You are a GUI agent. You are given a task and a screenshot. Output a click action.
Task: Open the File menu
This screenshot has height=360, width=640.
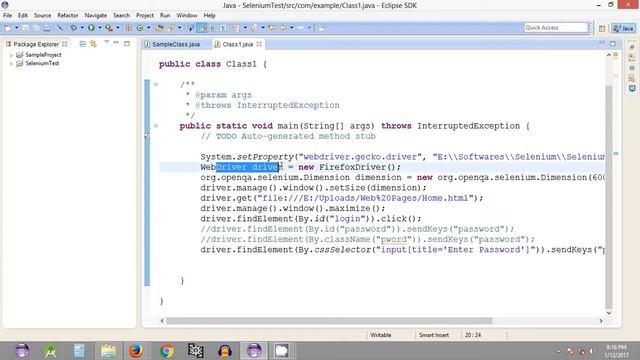click(7, 16)
